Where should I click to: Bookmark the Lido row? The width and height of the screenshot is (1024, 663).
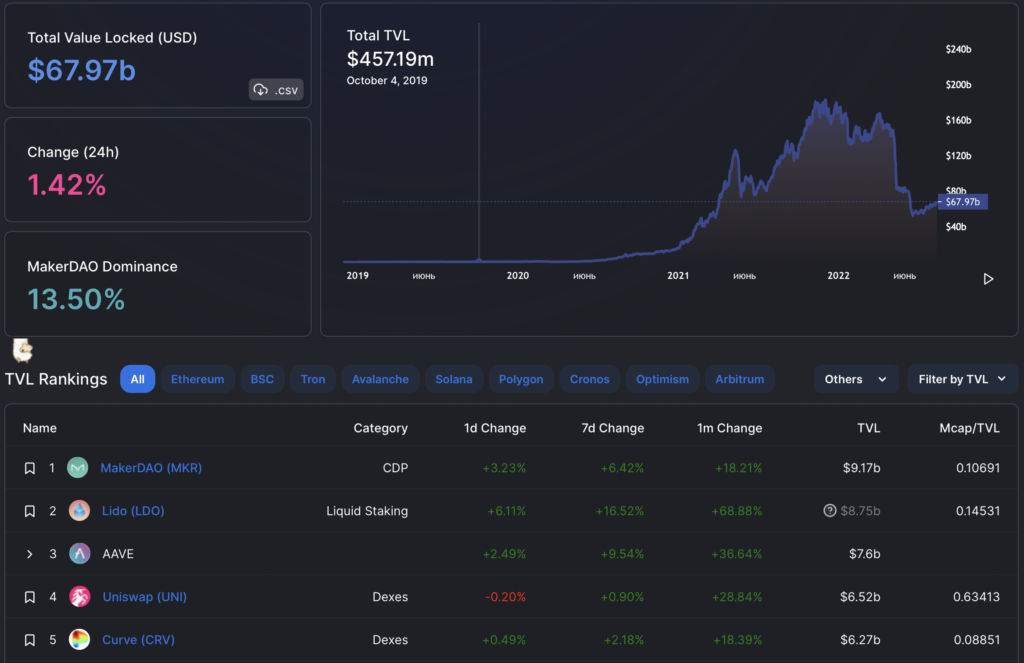pos(29,510)
